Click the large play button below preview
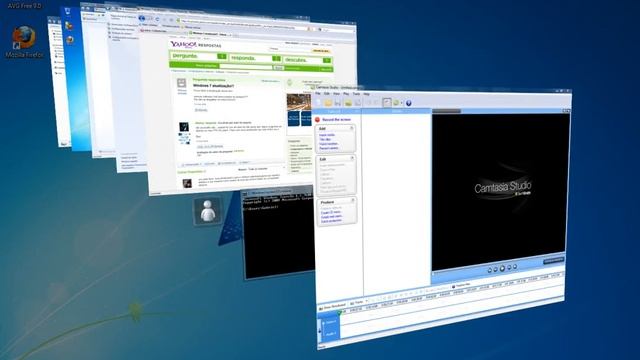640x360 pixels. coord(502,268)
